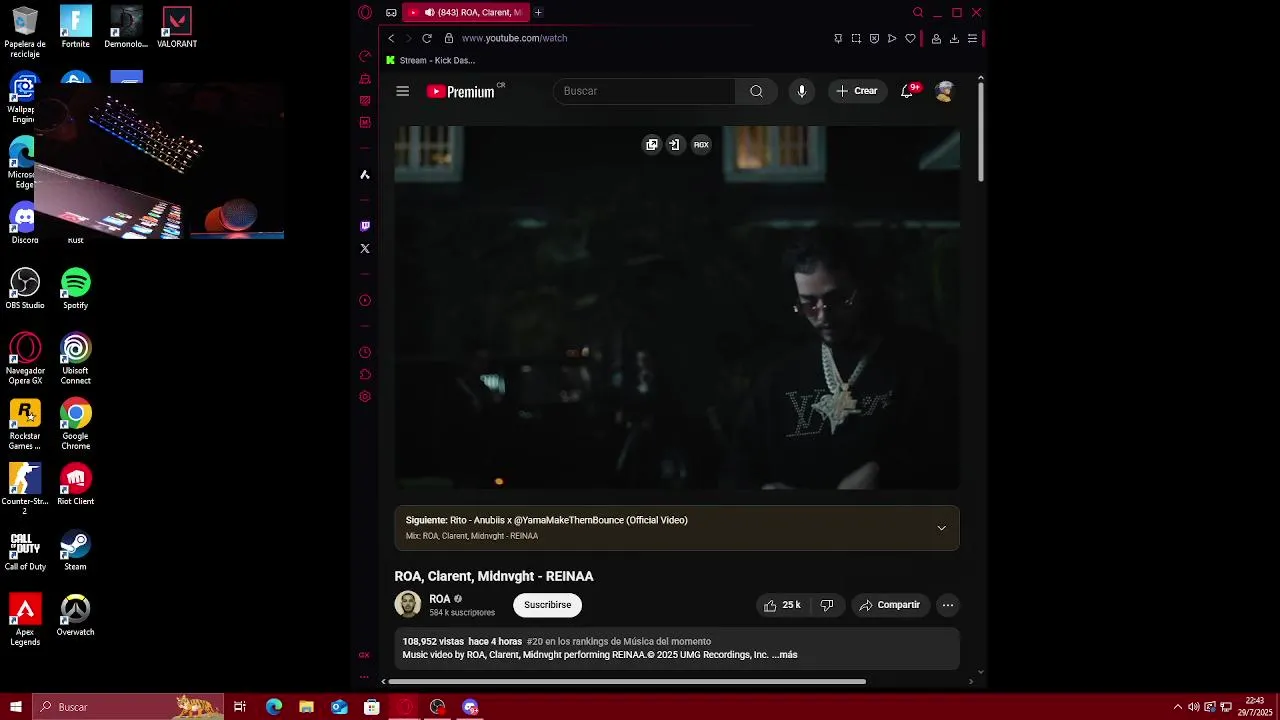Screen dimensions: 1280x720
Task: Open Settings gear in Opera sidebar
Action: (x=365, y=396)
